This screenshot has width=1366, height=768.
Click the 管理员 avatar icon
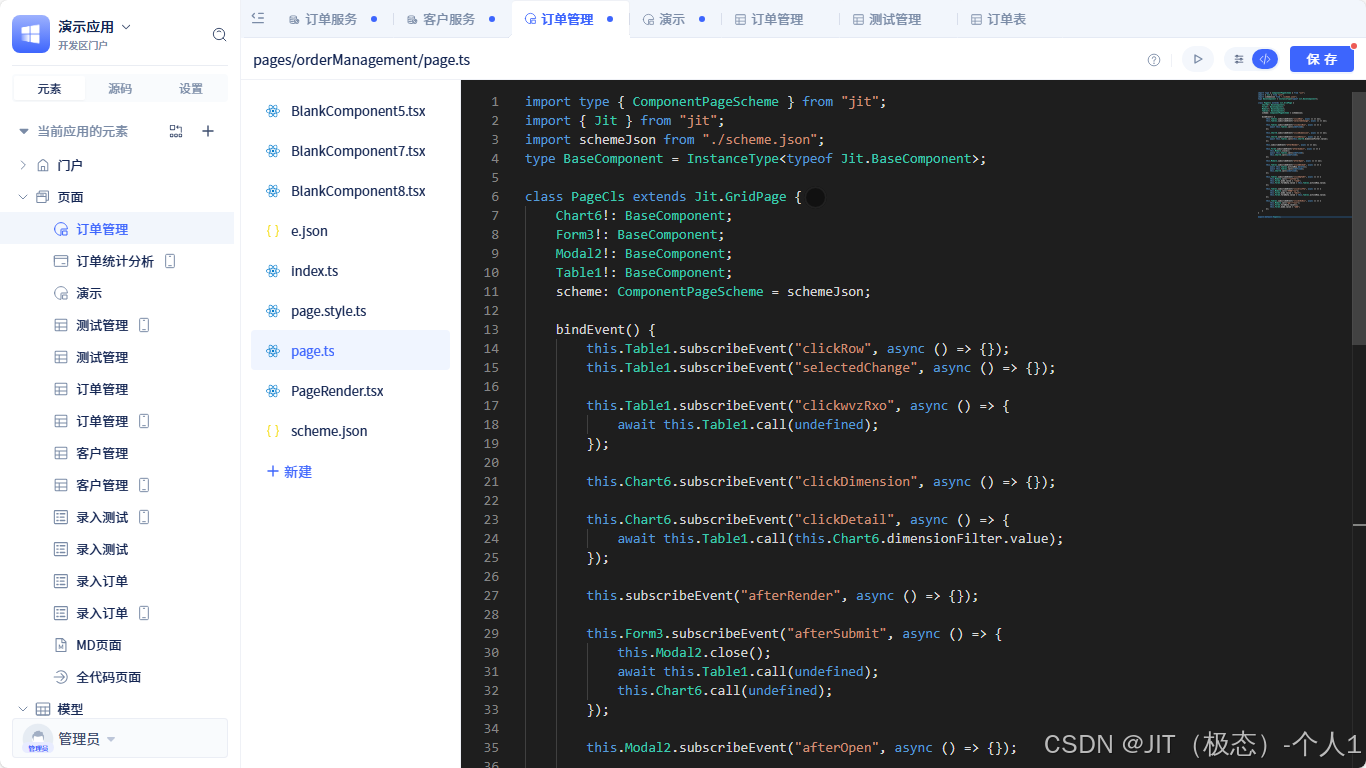pos(38,739)
